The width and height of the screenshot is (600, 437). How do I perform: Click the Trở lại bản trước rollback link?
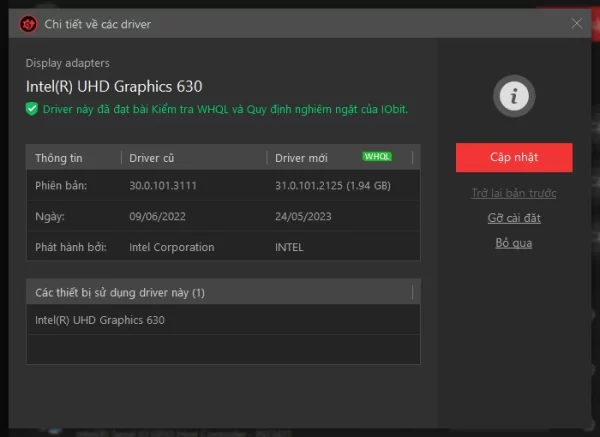(x=514, y=193)
